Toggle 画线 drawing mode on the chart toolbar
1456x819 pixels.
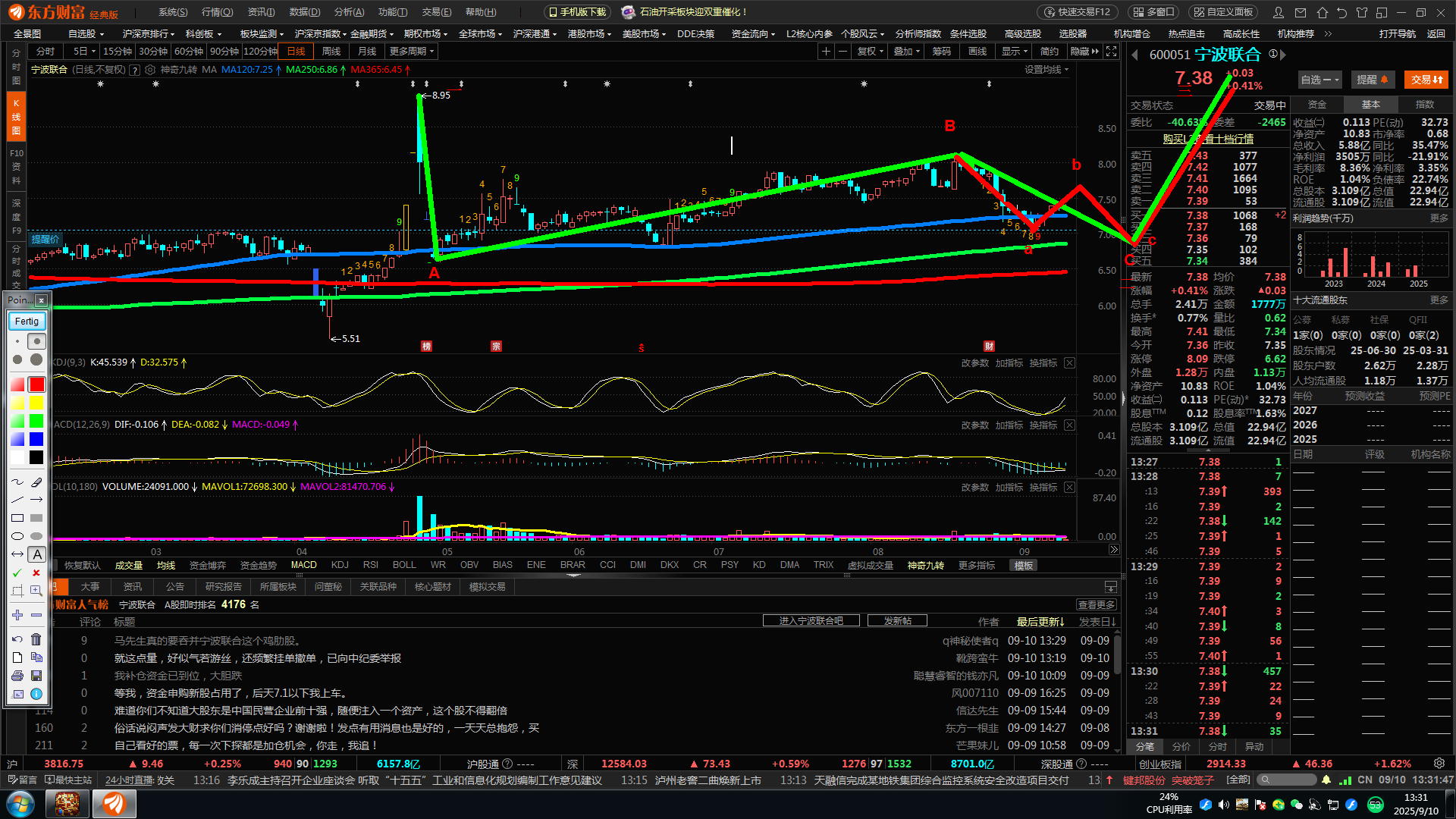(977, 51)
